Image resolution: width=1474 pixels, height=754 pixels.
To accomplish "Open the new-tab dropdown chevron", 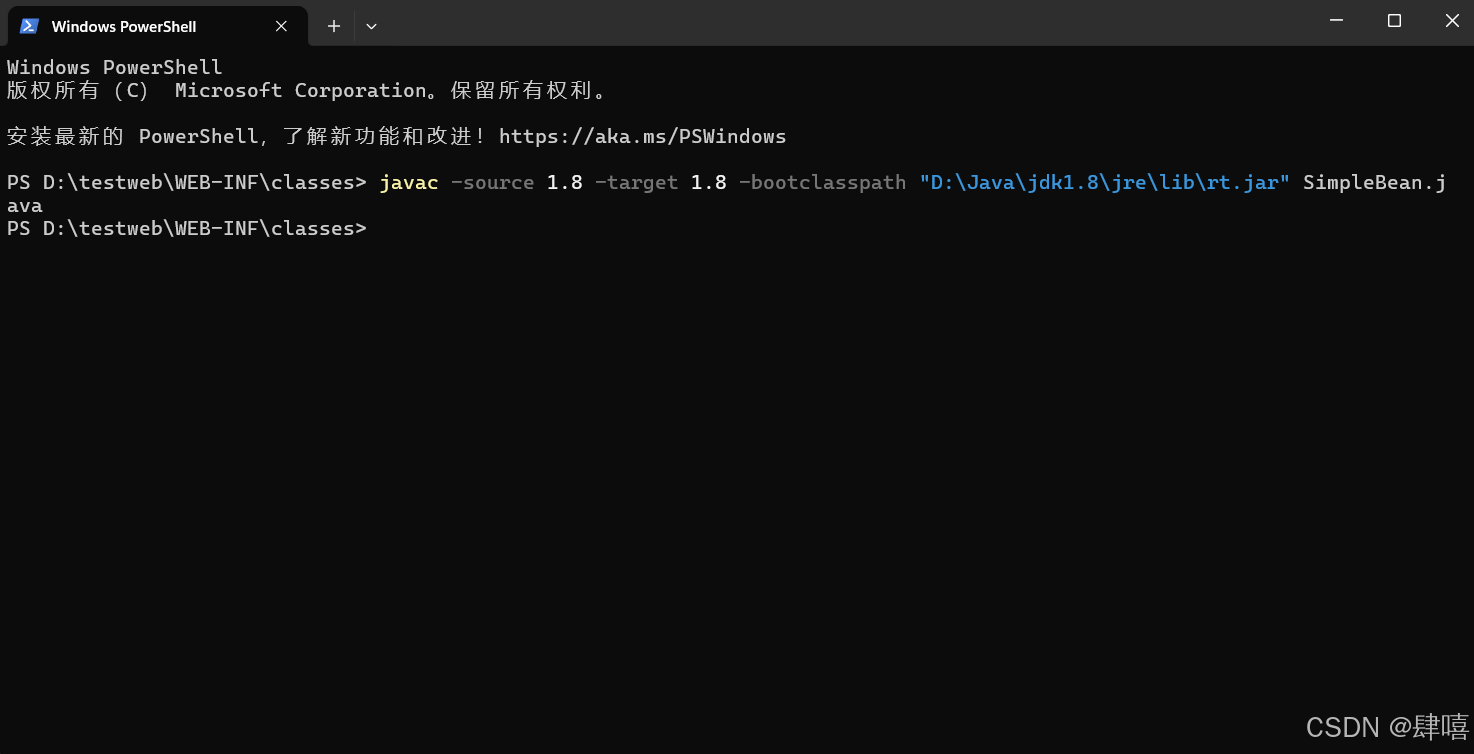I will 371,26.
